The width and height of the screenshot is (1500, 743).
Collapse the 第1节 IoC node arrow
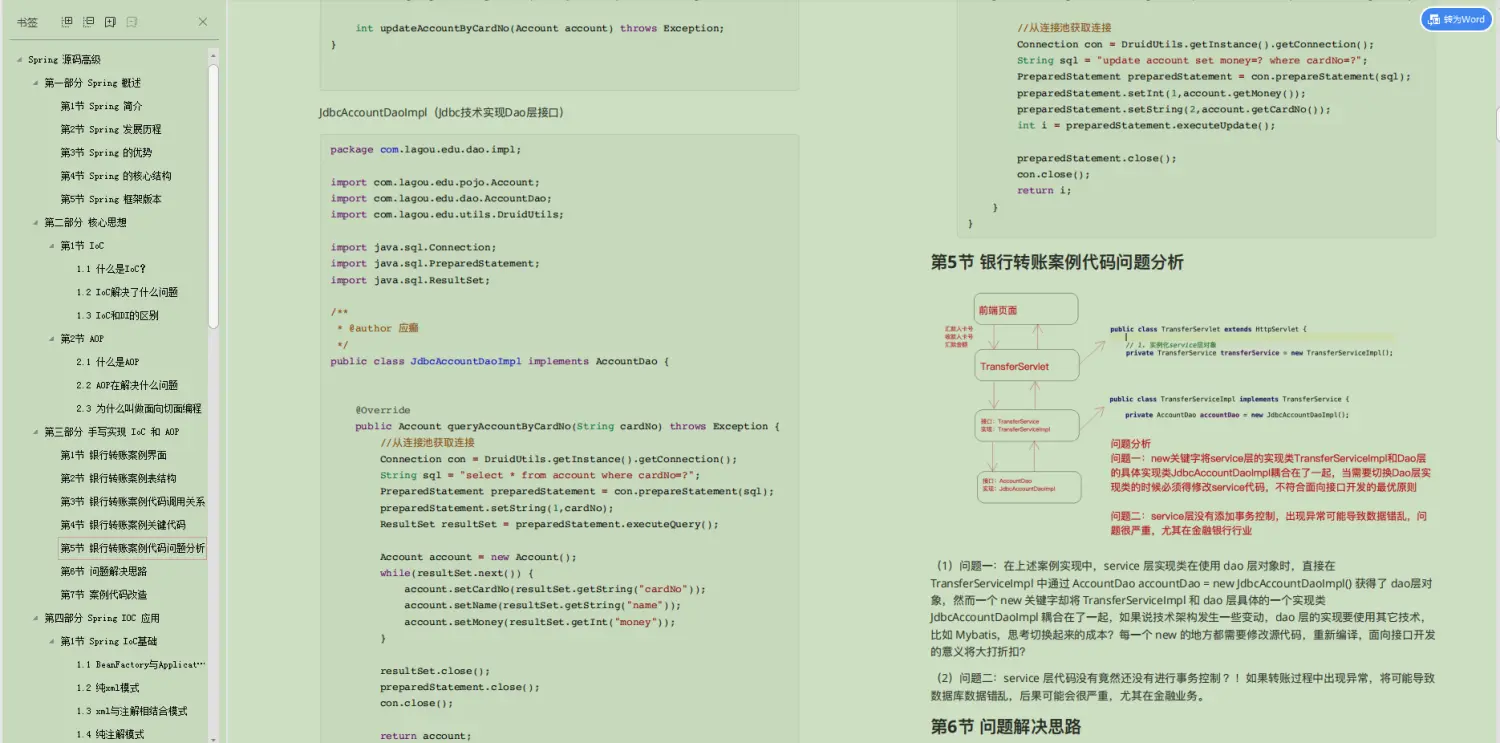point(52,246)
